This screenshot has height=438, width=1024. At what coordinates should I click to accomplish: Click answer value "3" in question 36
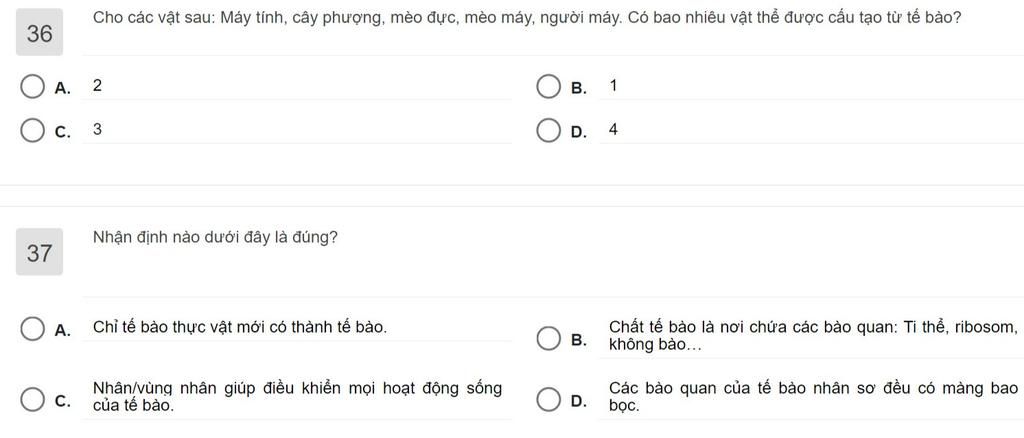[97, 130]
